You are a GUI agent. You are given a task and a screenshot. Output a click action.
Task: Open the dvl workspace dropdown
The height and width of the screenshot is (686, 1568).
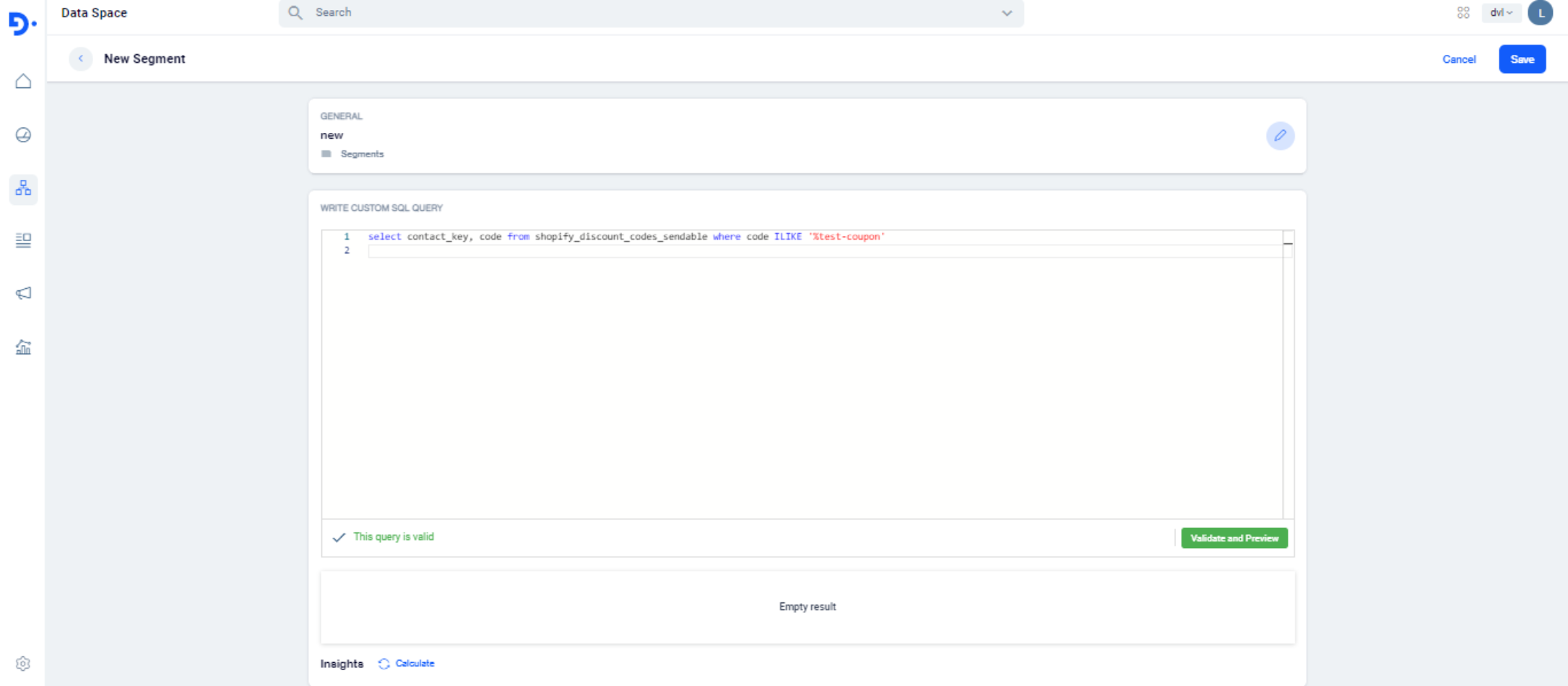click(x=1501, y=13)
